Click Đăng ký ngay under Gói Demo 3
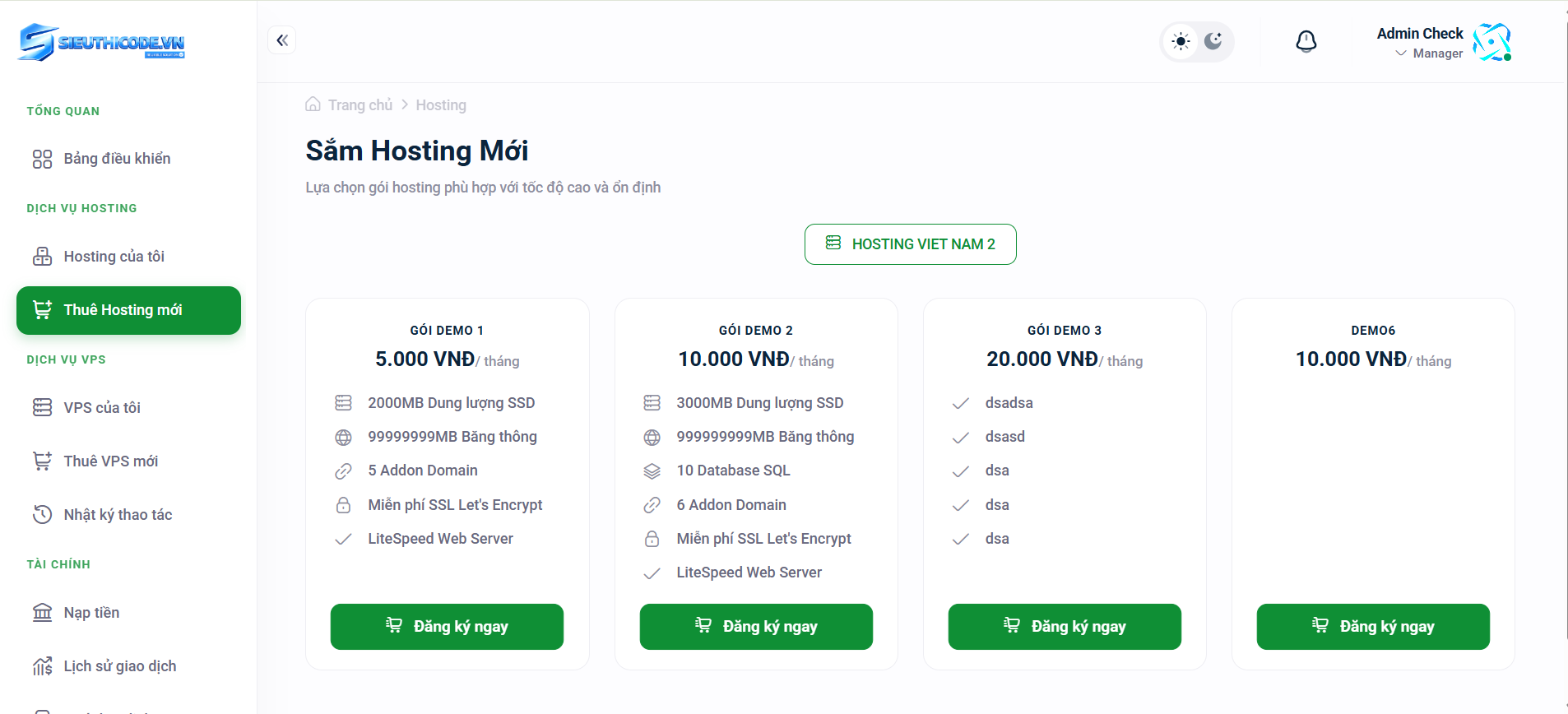The height and width of the screenshot is (714, 1568). (x=1065, y=627)
